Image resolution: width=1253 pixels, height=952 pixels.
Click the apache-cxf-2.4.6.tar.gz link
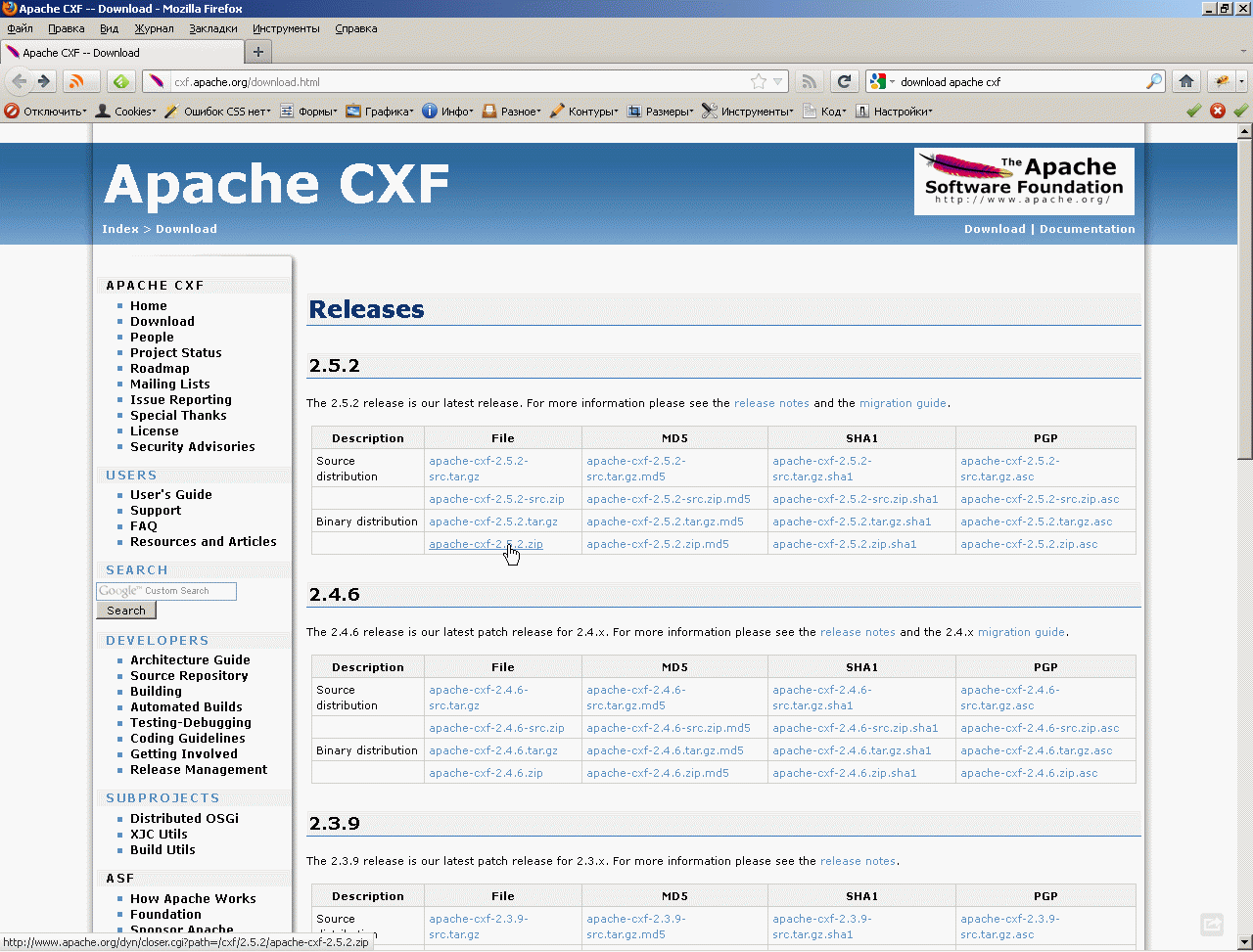(x=493, y=750)
